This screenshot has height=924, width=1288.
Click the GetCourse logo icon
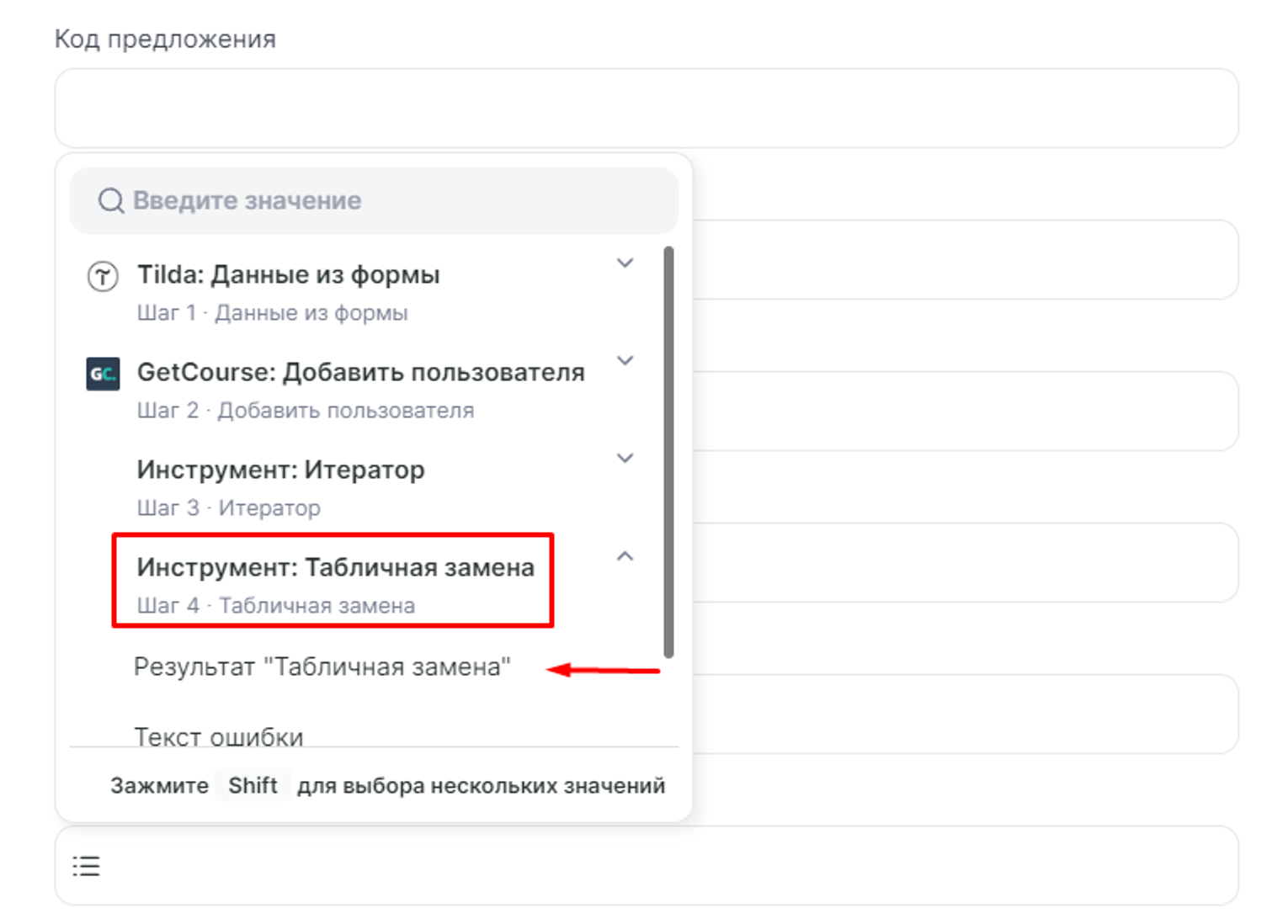[103, 374]
